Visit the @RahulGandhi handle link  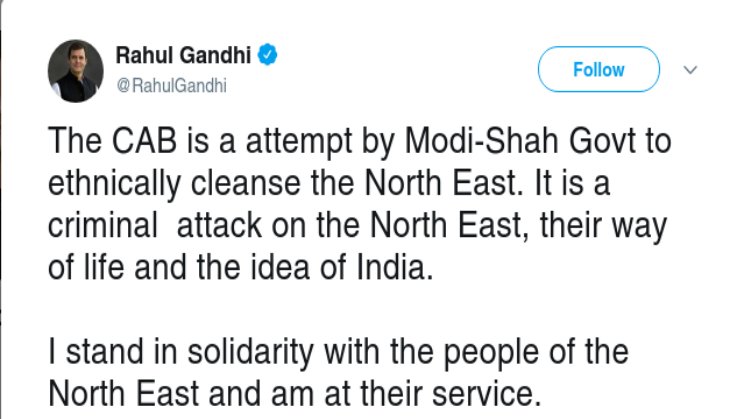point(171,86)
